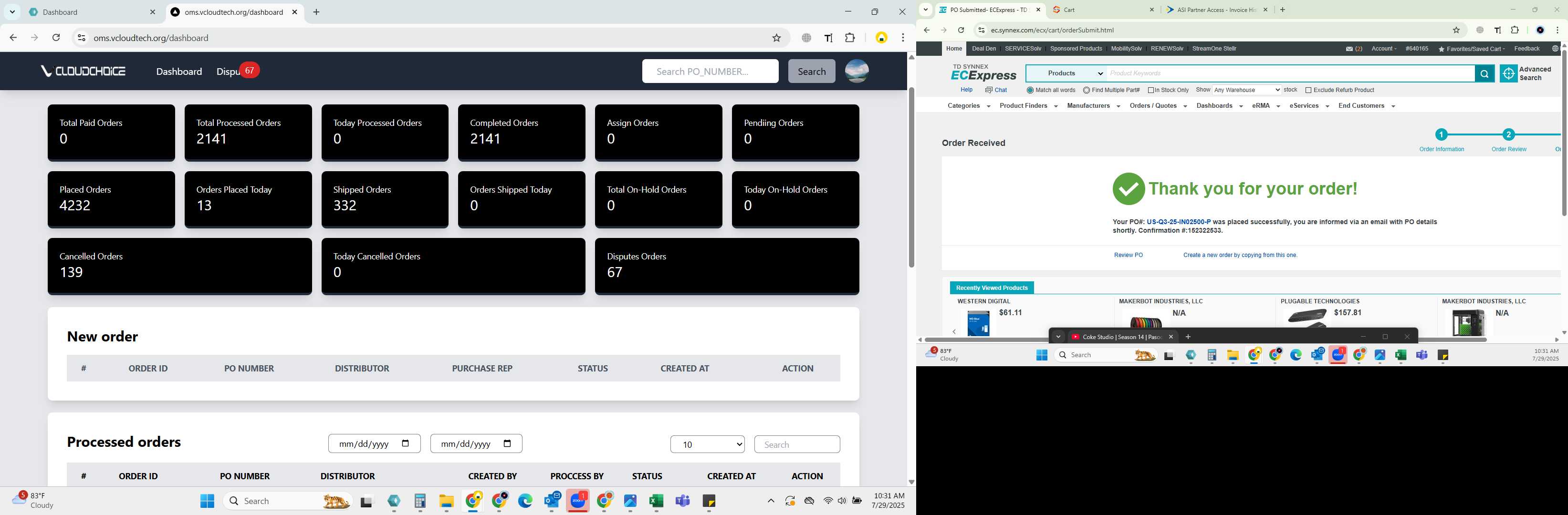
Task: Go to Dashboard in CloudChoice navbar
Action: point(179,72)
